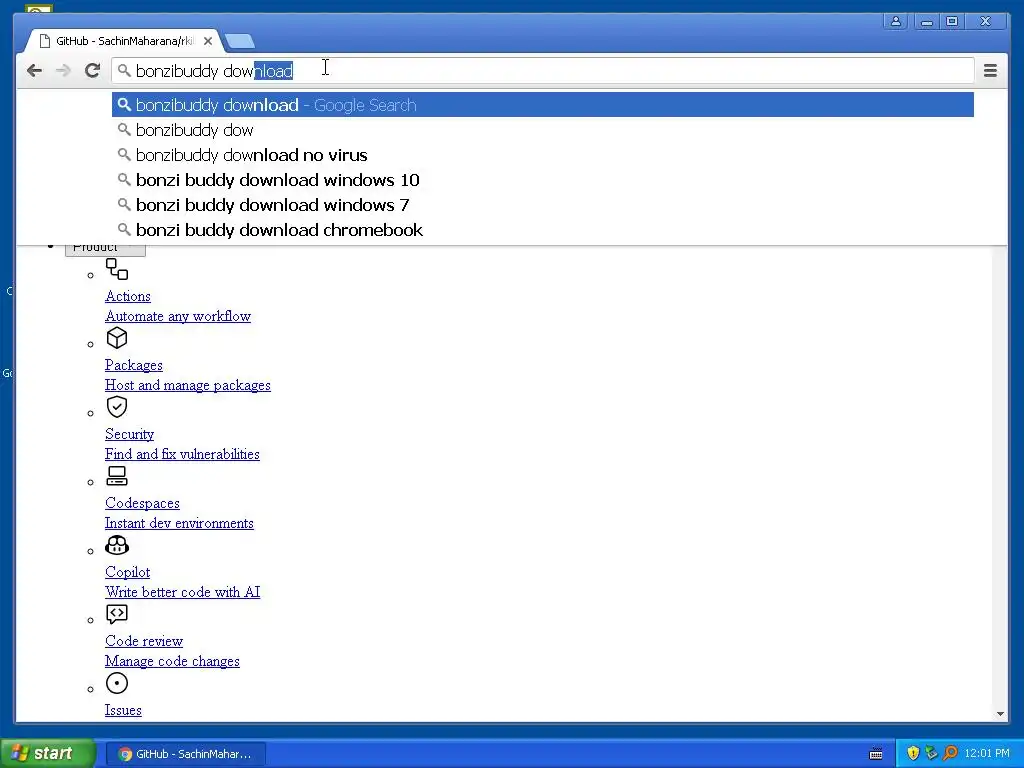The image size is (1024, 768).
Task: Follow 'Host and manage packages' link
Action: pos(187,385)
